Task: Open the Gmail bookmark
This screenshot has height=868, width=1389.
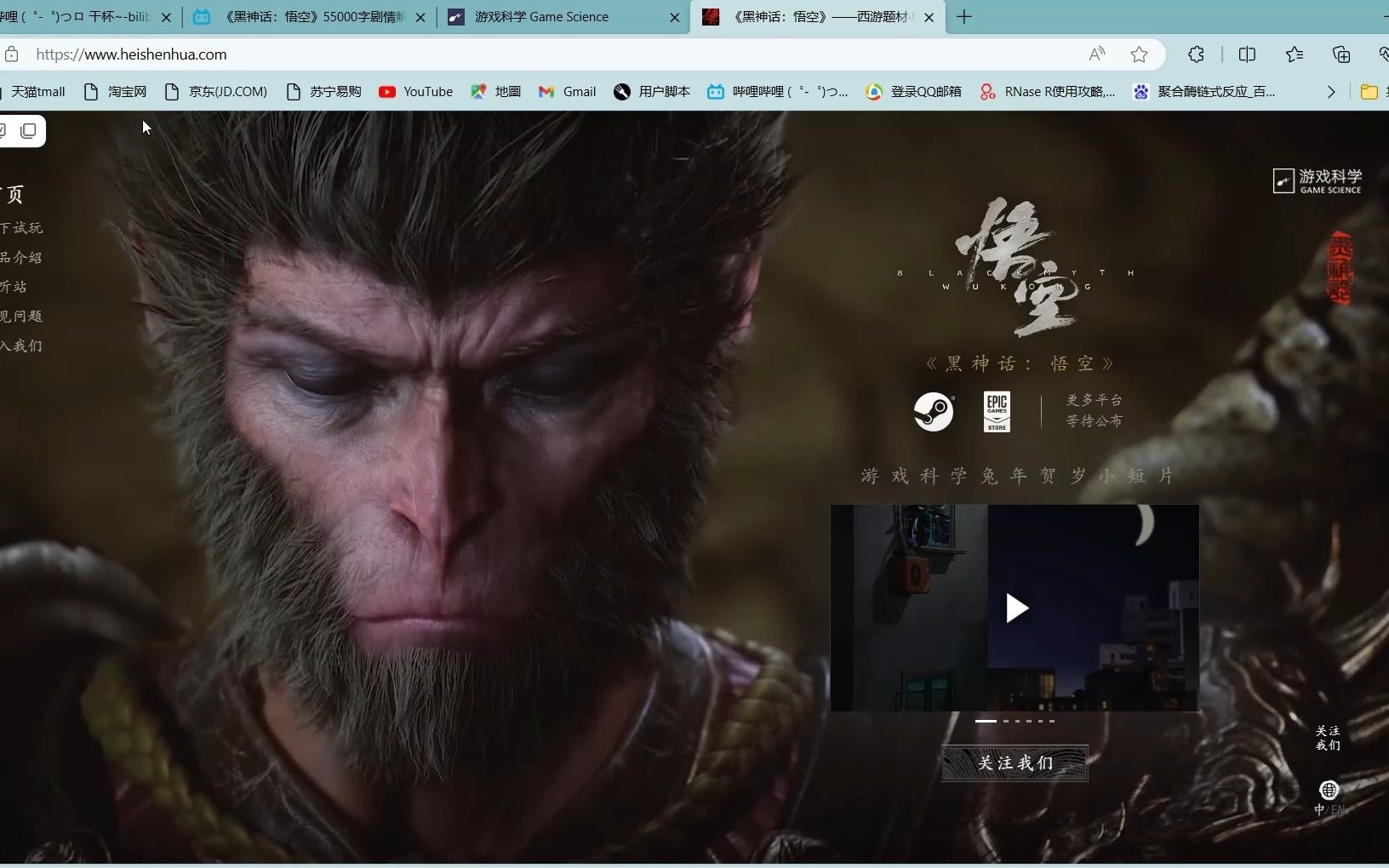Action: 567,92
